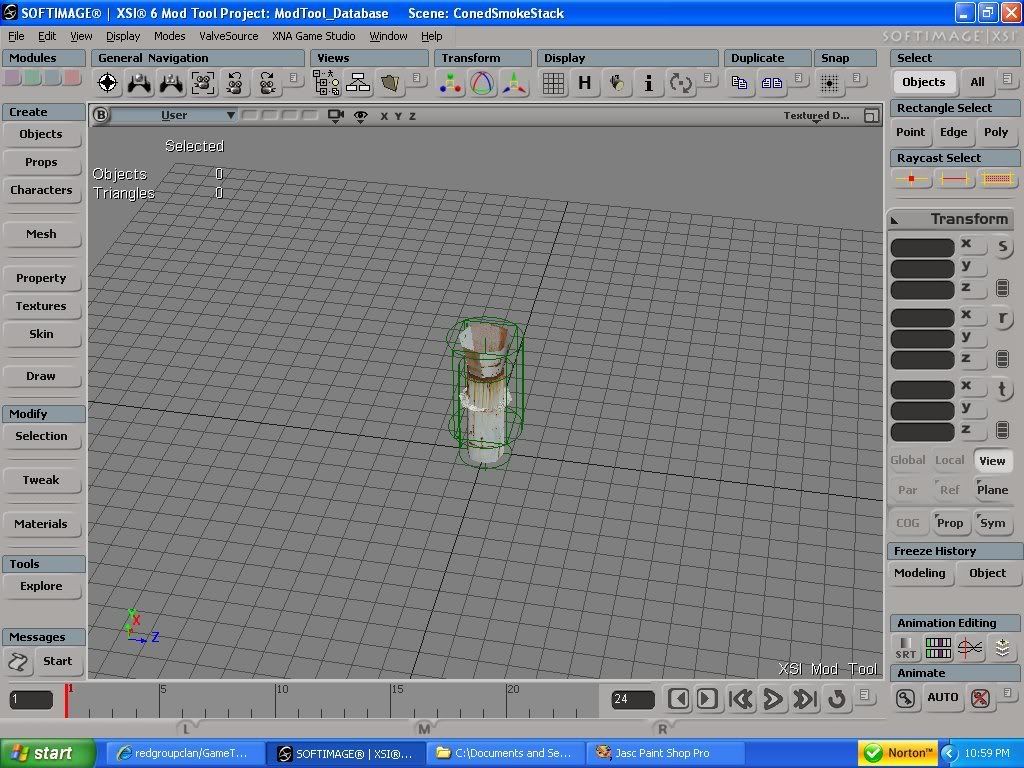1024x768 pixels.
Task: Select the navigation target icon
Action: click(x=108, y=83)
